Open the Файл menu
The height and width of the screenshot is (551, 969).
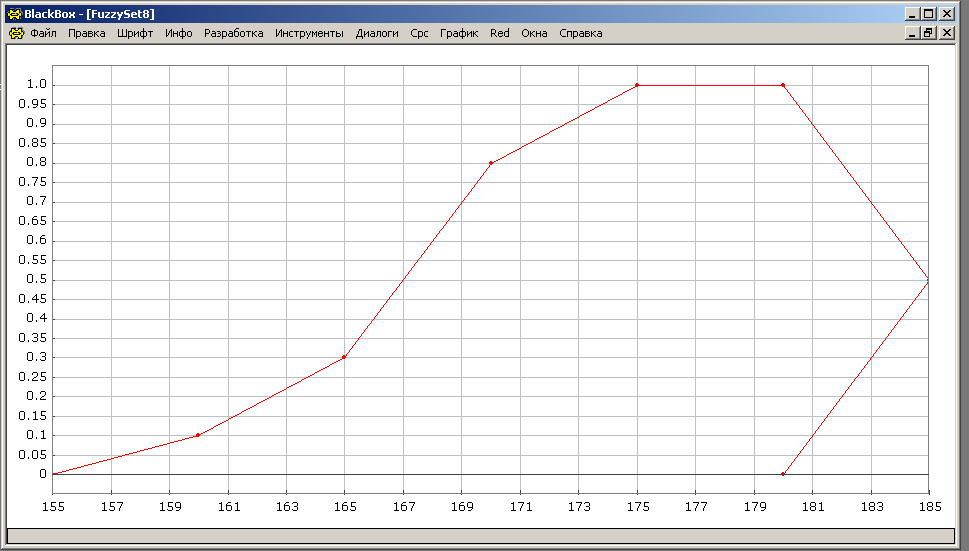pos(43,33)
